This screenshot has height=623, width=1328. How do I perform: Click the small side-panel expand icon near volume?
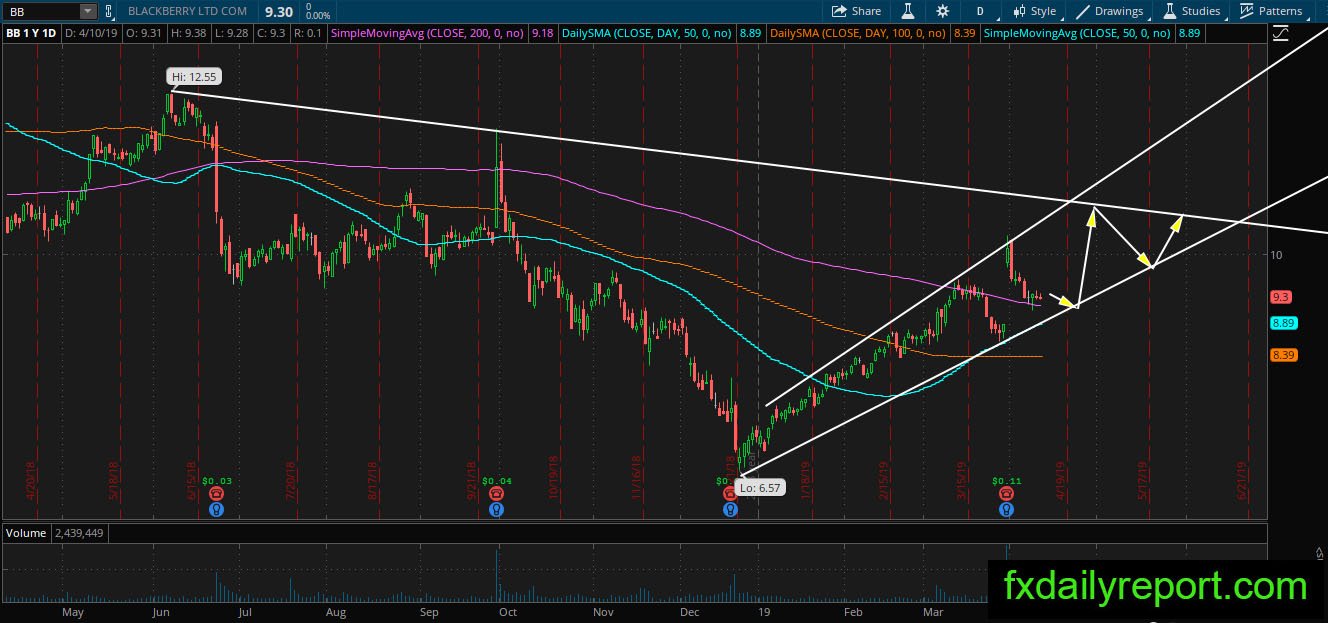(1319, 552)
